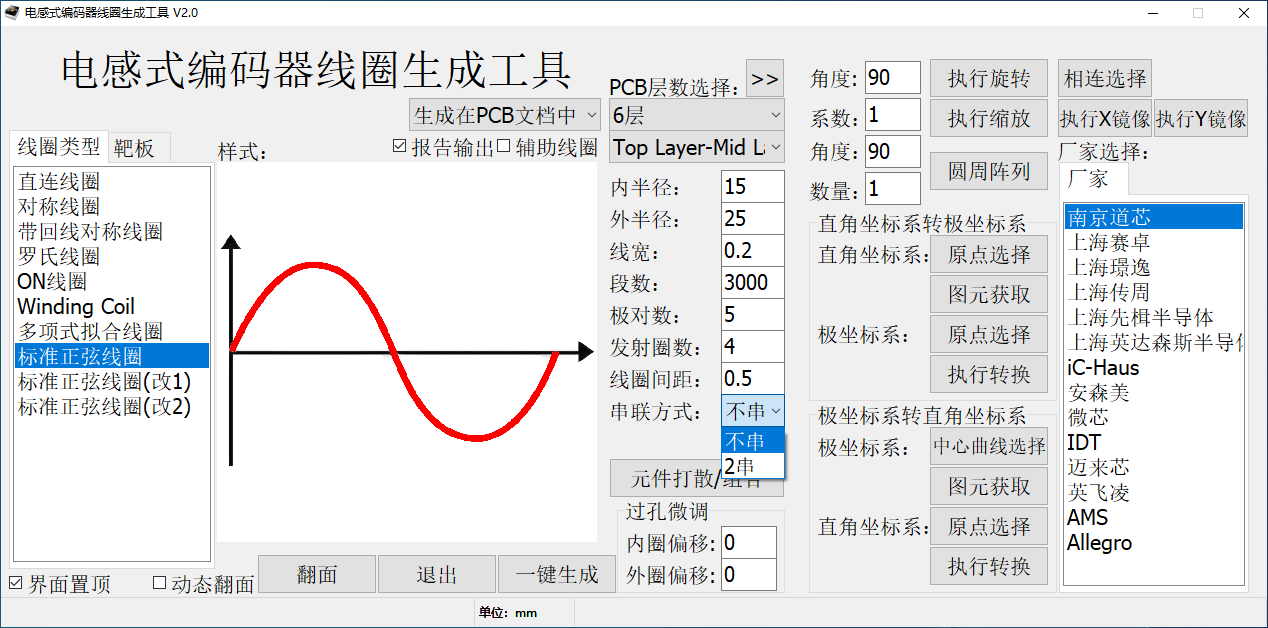Click the 执行X镜像 button

pyautogui.click(x=1105, y=118)
